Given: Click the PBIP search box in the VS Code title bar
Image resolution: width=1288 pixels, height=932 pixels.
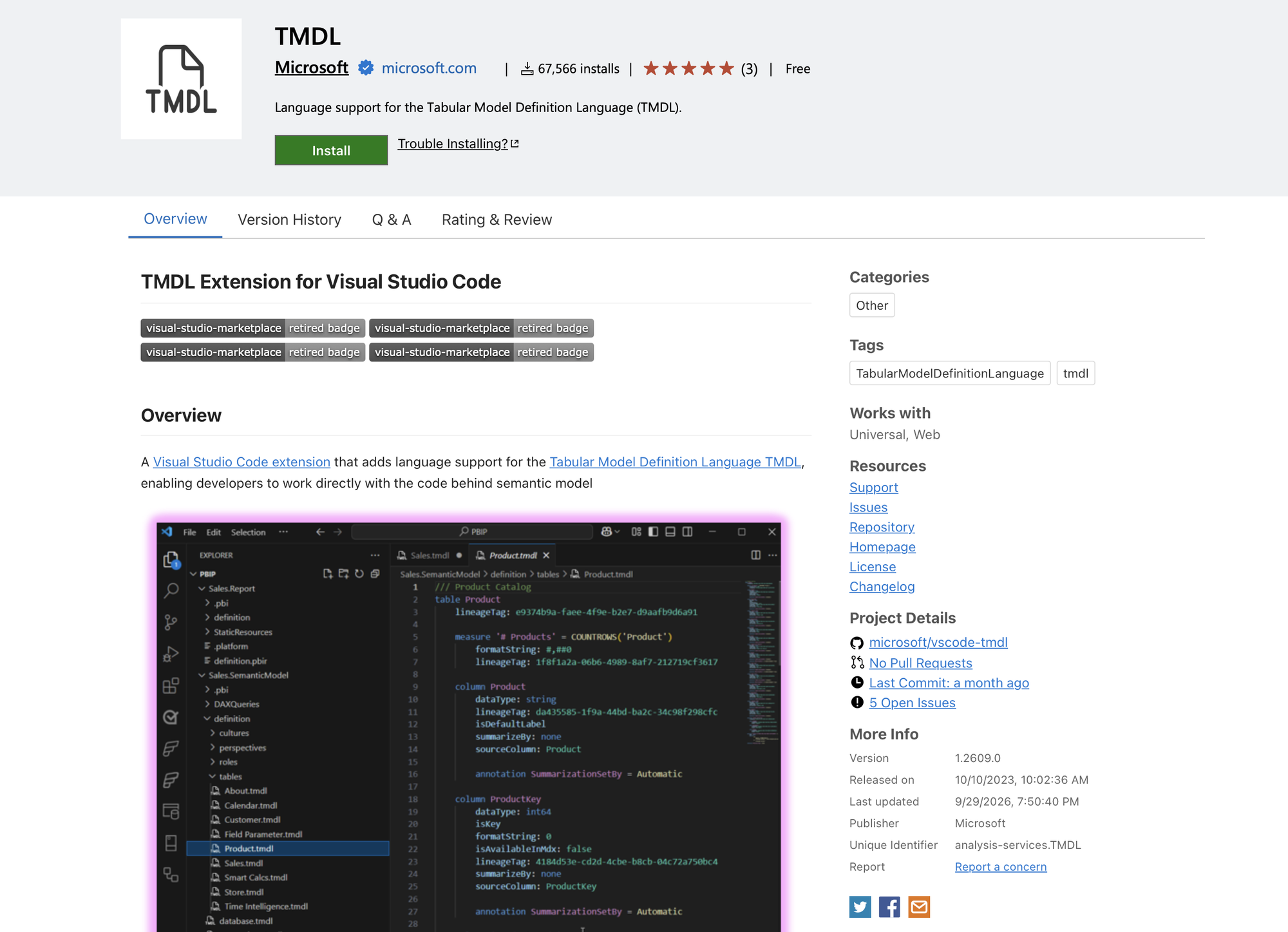Looking at the screenshot, I should tap(472, 531).
